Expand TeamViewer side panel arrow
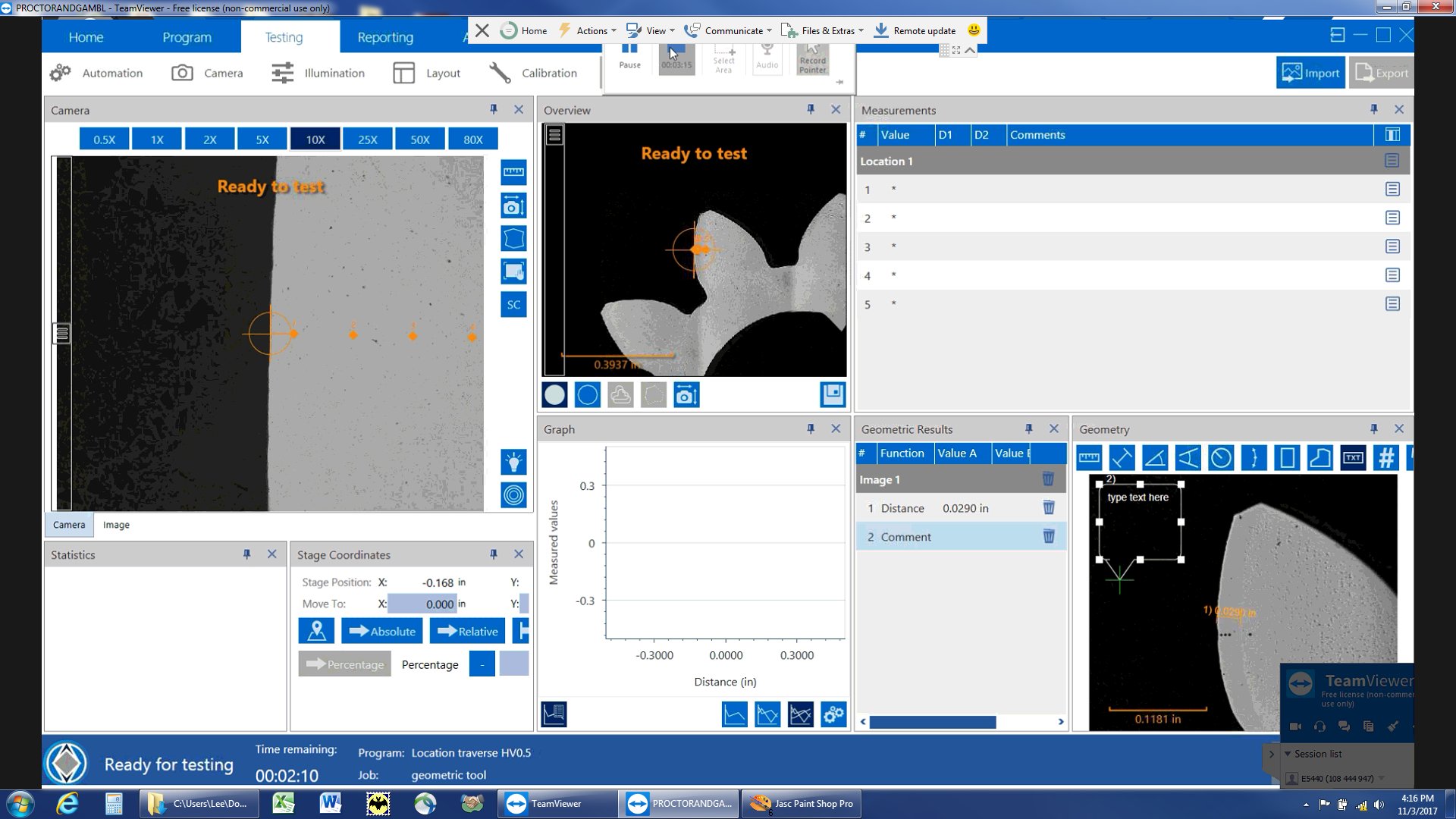The width and height of the screenshot is (1456, 819). click(x=1272, y=754)
